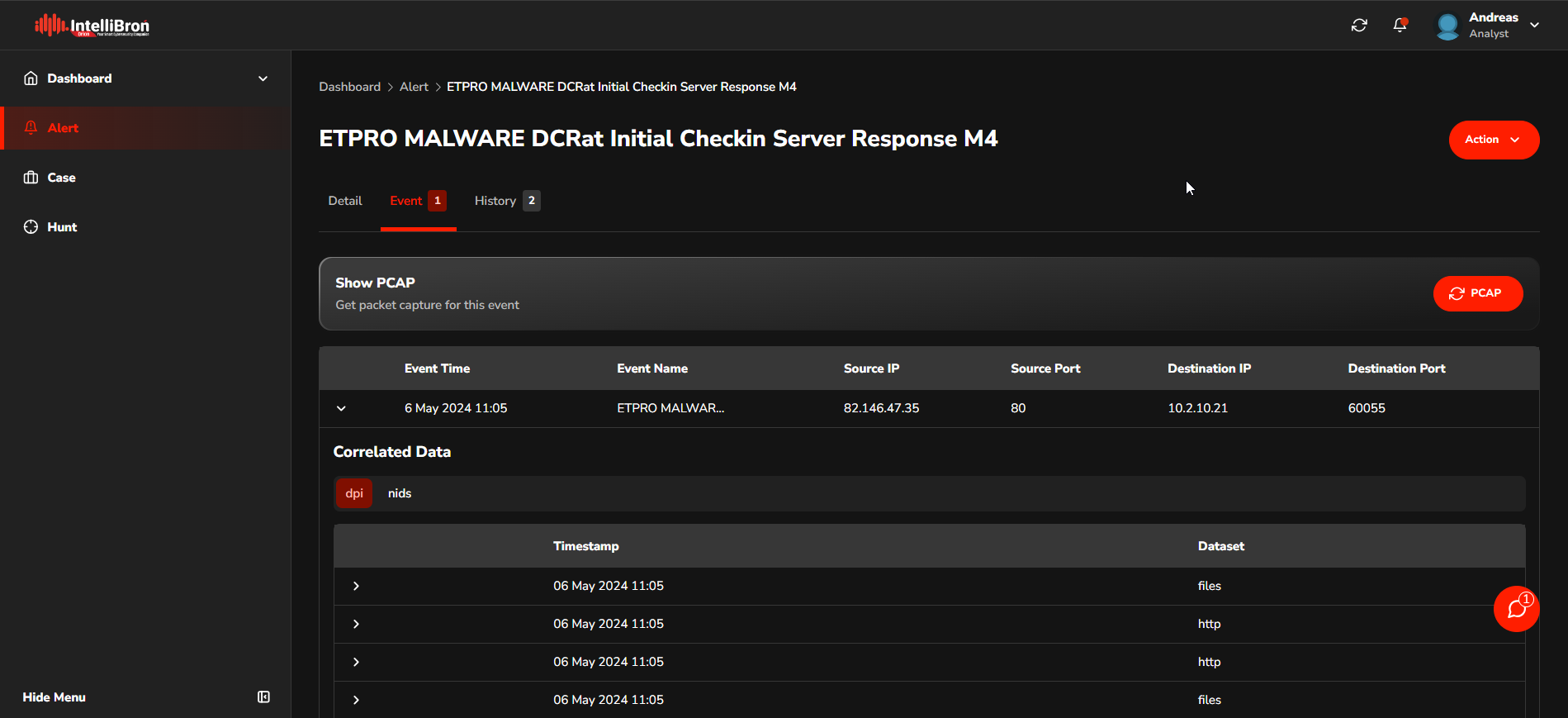
Task: Expand the last files dataset row
Action: 356,700
